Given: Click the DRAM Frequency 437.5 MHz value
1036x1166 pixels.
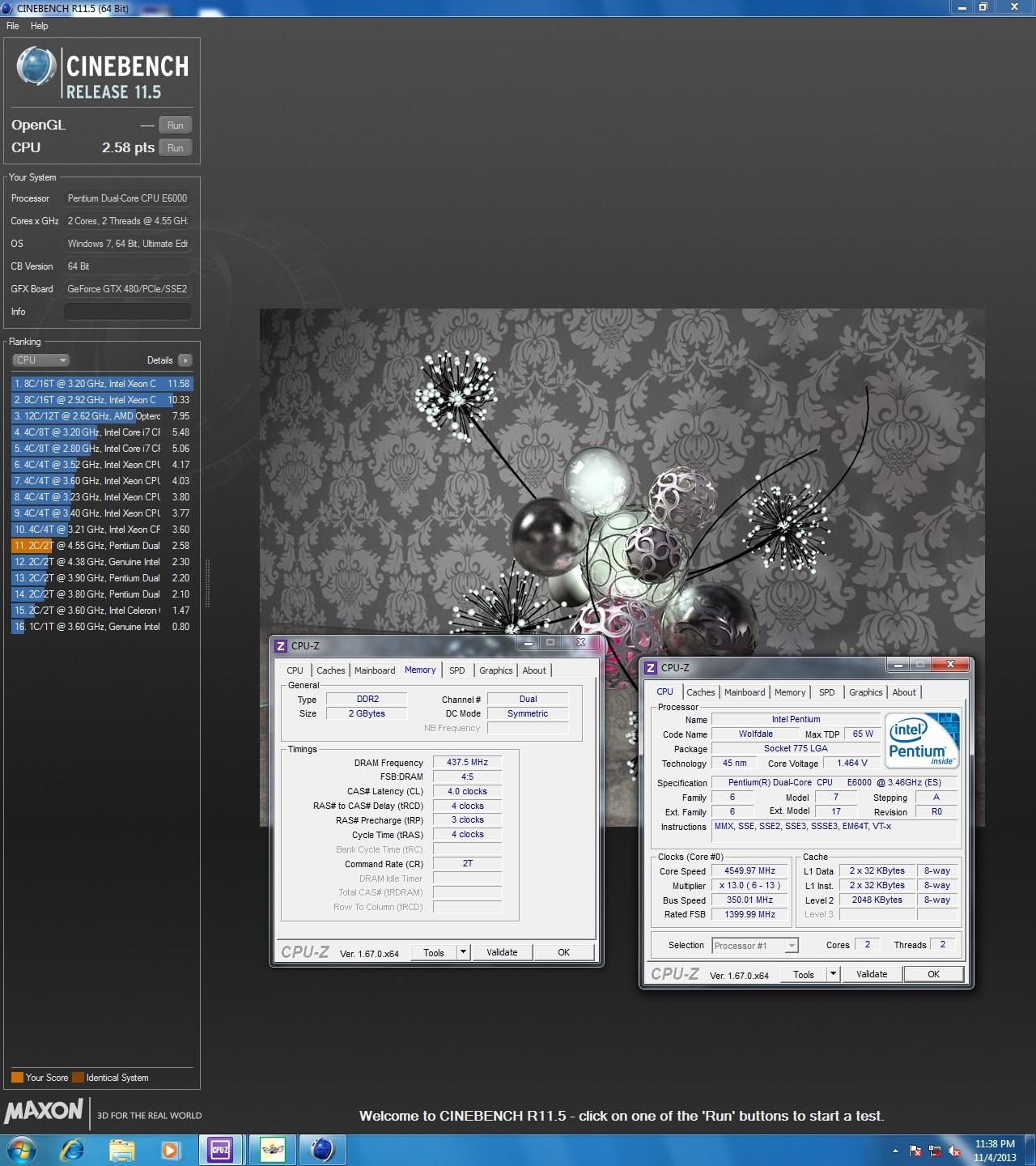Looking at the screenshot, I should (x=467, y=763).
